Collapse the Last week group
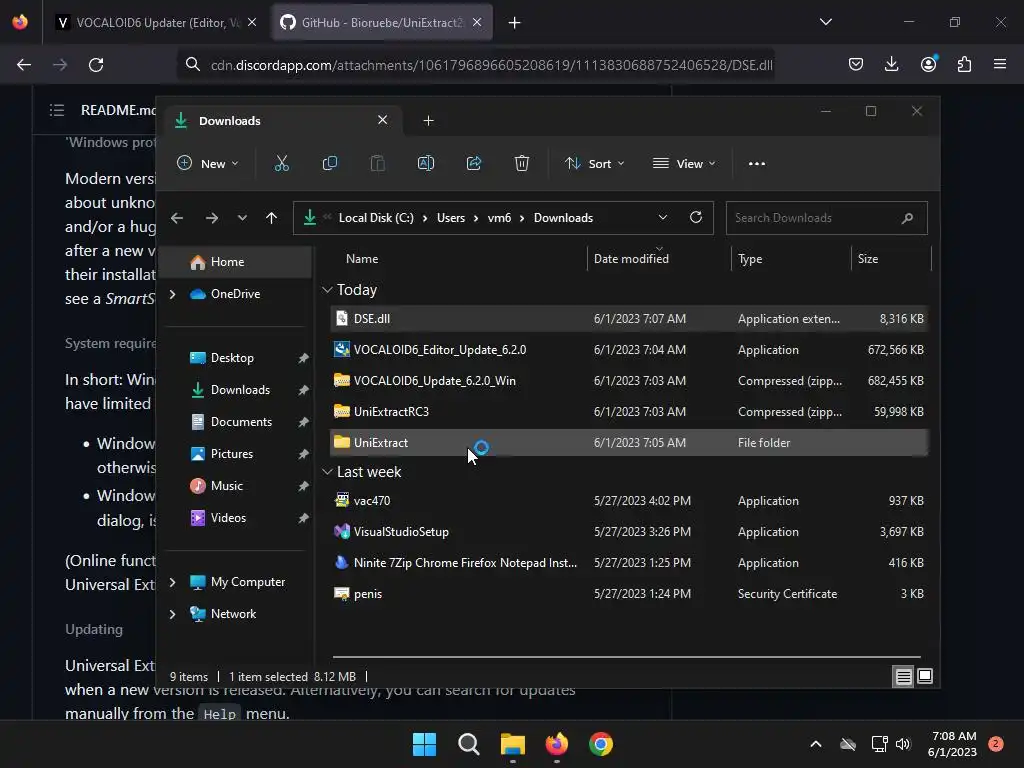 327,472
